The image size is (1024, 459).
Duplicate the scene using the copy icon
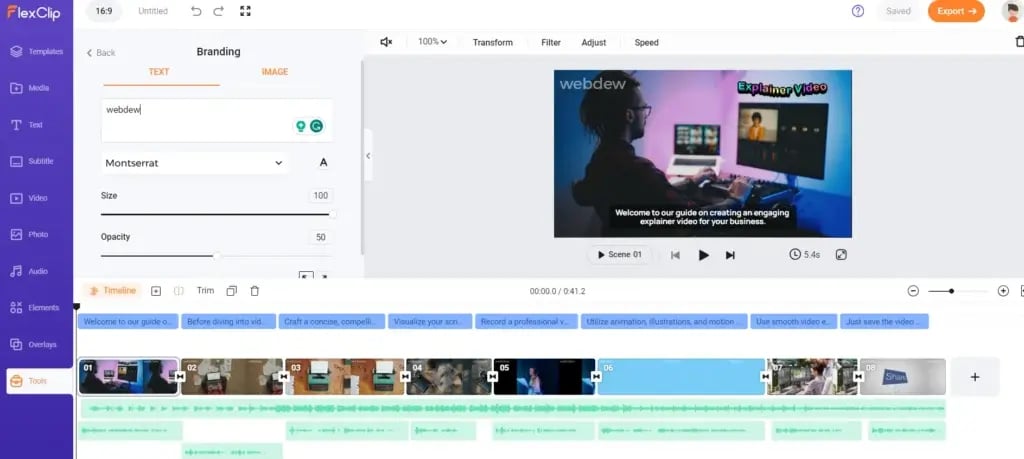232,291
